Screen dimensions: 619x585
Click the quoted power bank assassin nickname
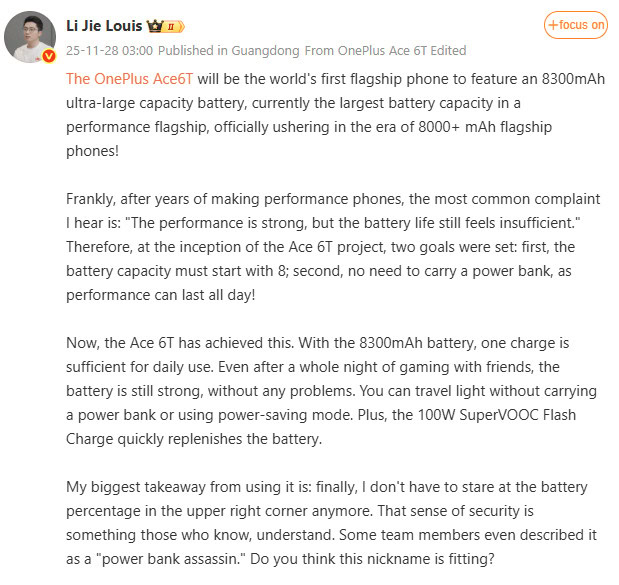174,560
